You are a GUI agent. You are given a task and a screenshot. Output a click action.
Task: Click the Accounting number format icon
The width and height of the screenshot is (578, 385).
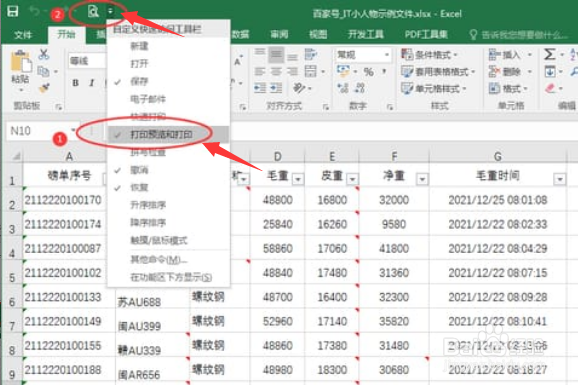(343, 71)
